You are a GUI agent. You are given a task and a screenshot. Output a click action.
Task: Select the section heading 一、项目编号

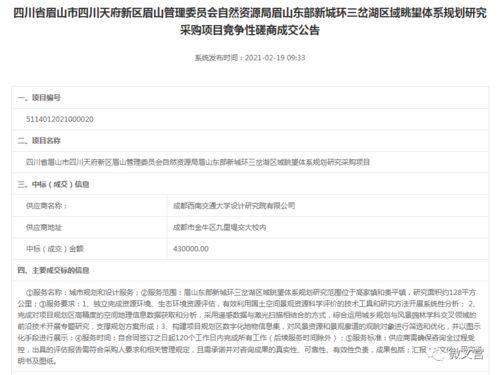(x=39, y=98)
